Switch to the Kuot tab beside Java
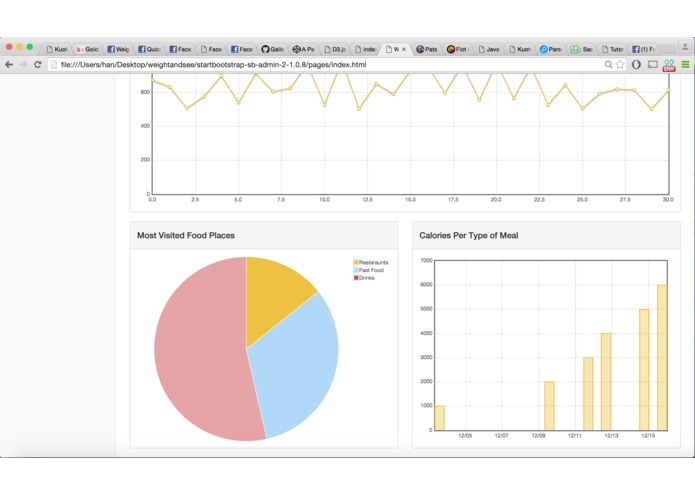 click(520, 49)
